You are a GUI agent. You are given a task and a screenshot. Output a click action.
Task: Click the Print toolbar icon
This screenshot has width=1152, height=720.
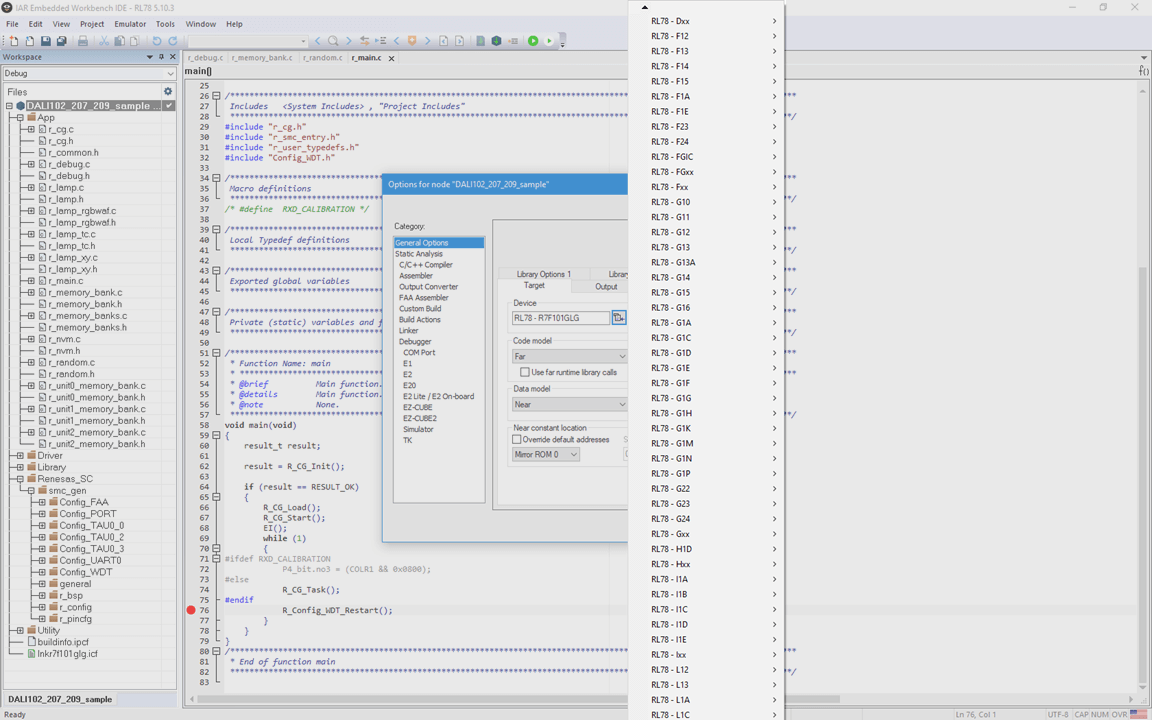tap(83, 41)
